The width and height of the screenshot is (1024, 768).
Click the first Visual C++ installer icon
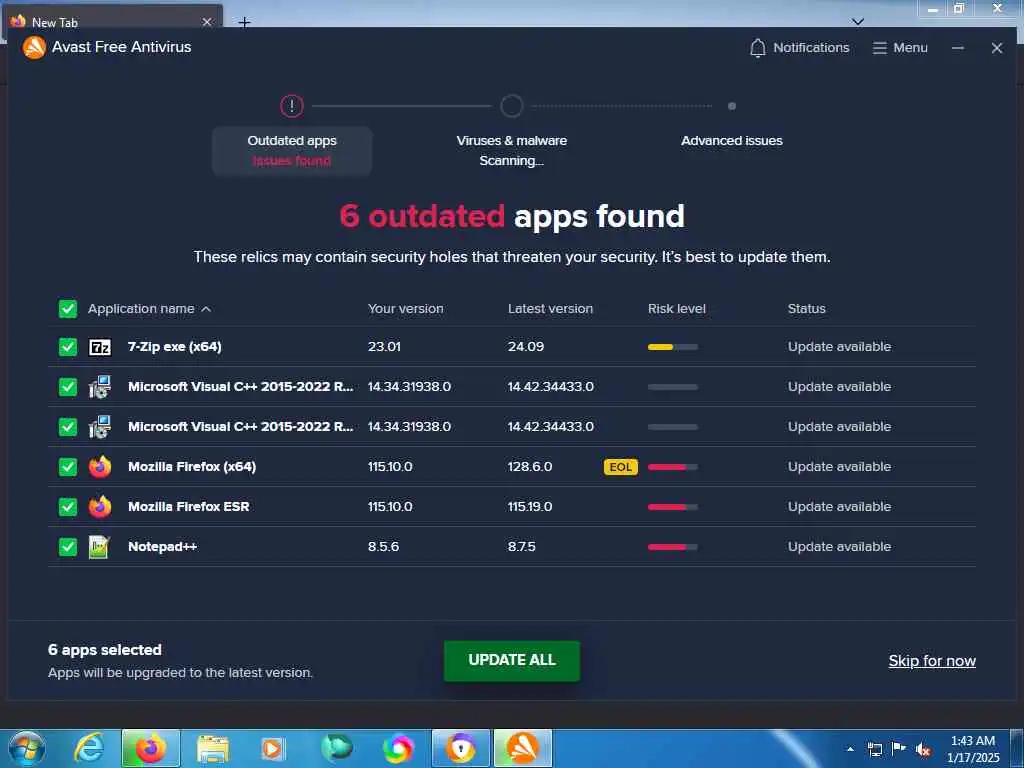pos(100,387)
